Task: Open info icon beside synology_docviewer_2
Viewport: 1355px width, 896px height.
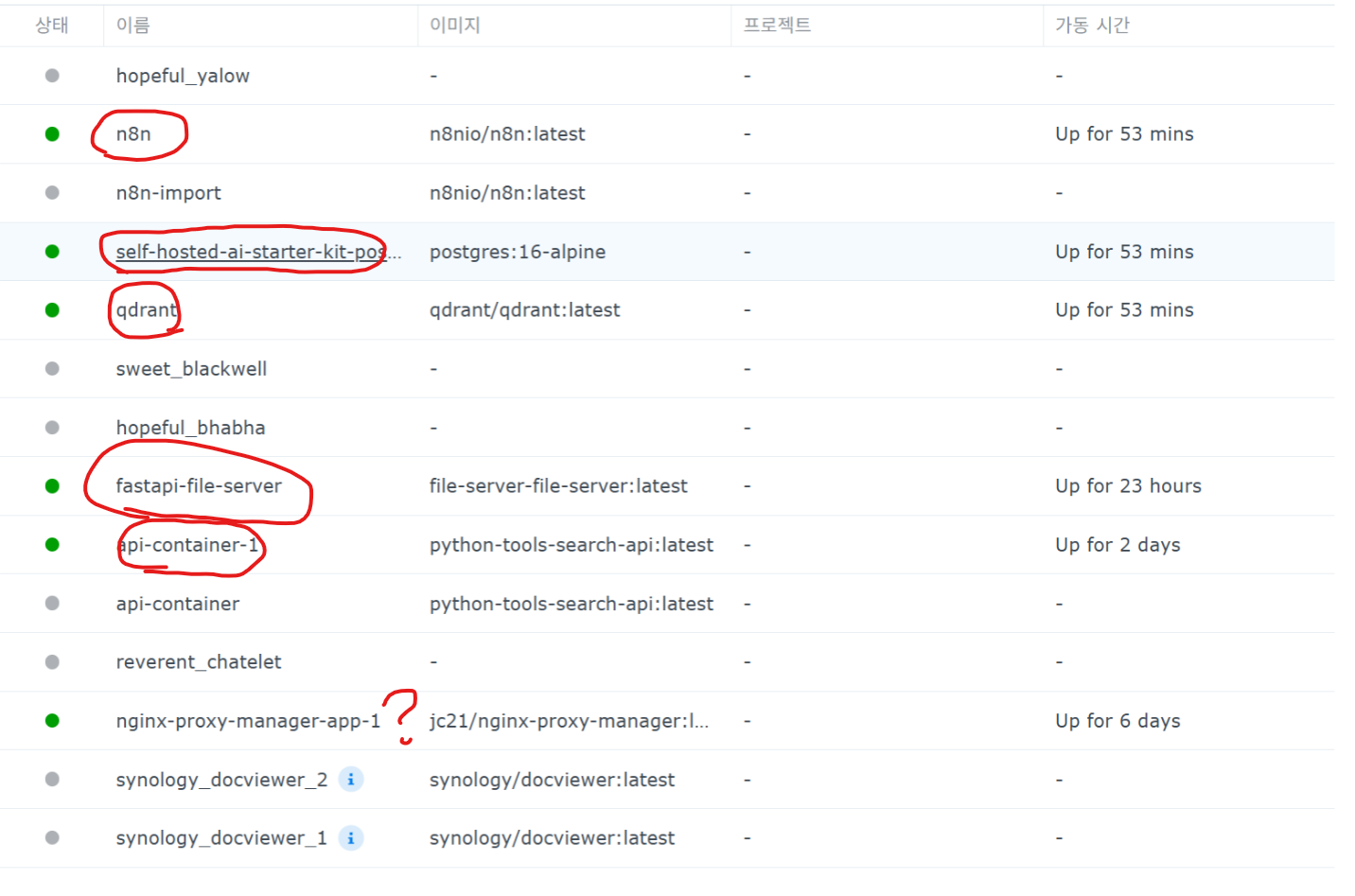Action: (351, 780)
